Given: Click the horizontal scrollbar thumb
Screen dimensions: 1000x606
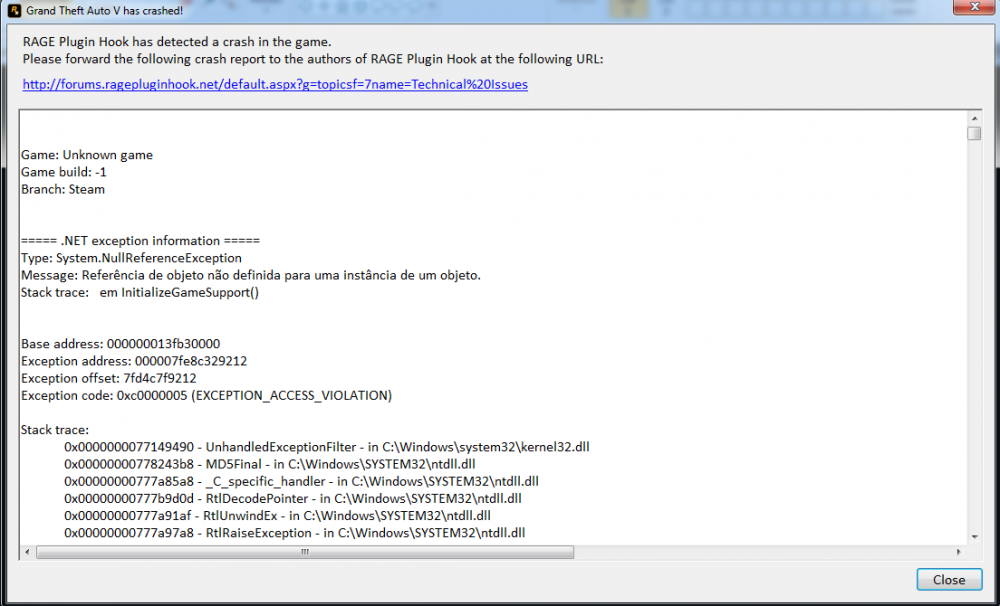Looking at the screenshot, I should coord(305,552).
